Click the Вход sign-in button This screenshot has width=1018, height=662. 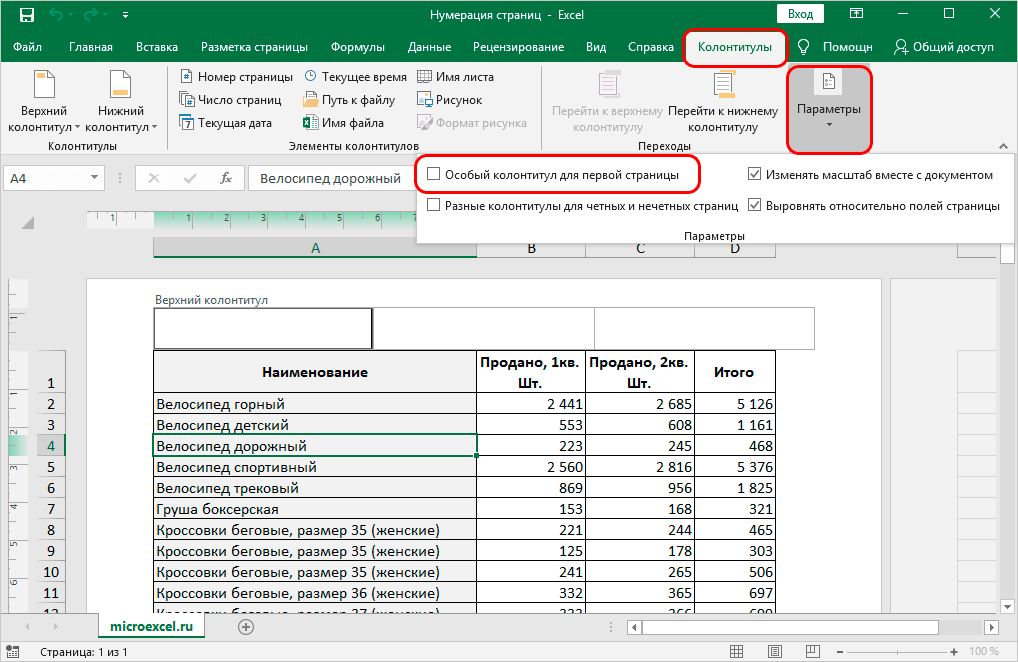(x=801, y=14)
